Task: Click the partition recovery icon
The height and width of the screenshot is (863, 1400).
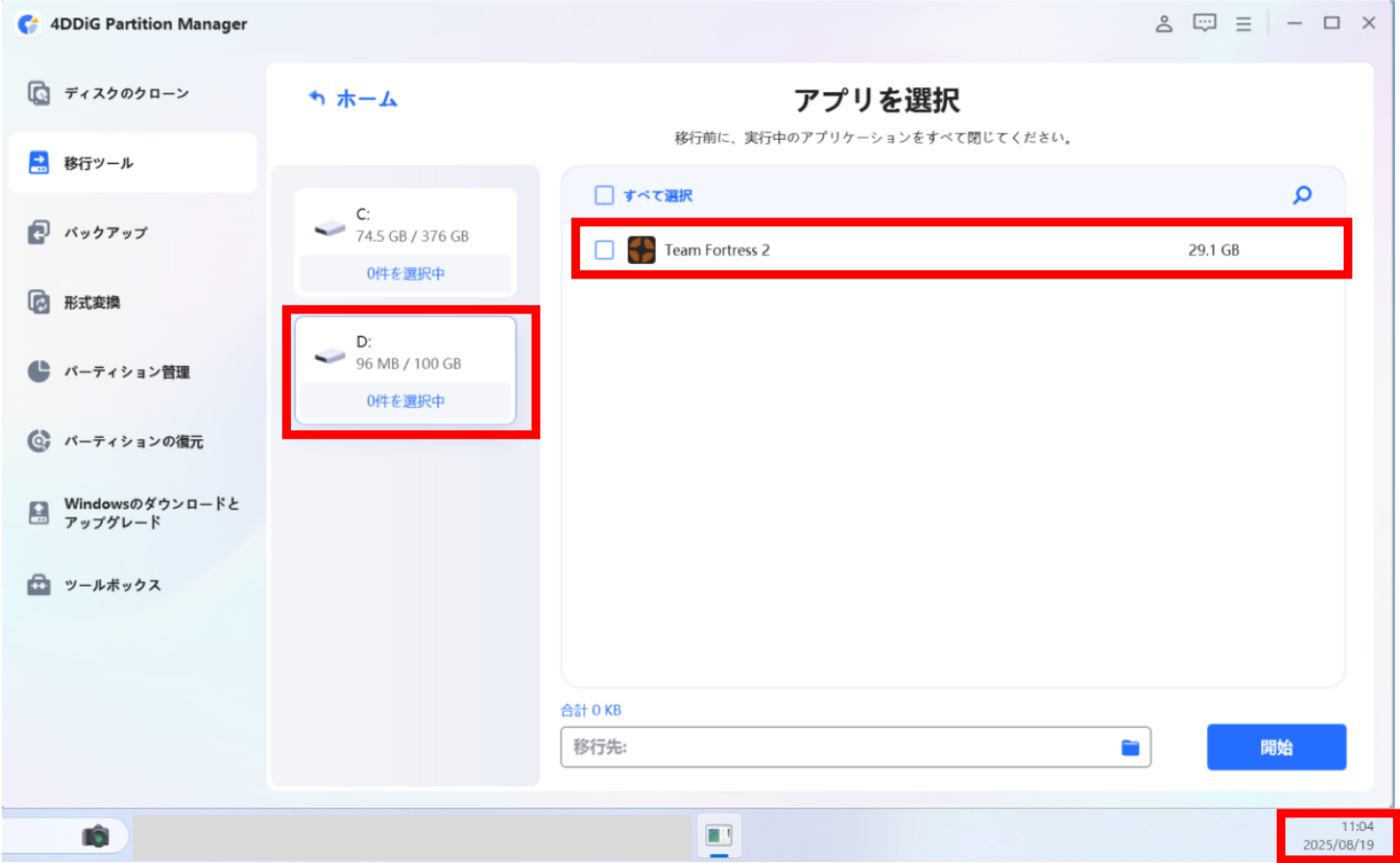Action: pos(39,442)
